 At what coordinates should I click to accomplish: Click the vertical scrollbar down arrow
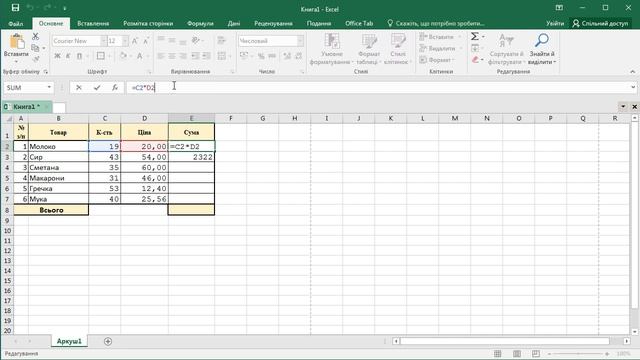[634, 331]
